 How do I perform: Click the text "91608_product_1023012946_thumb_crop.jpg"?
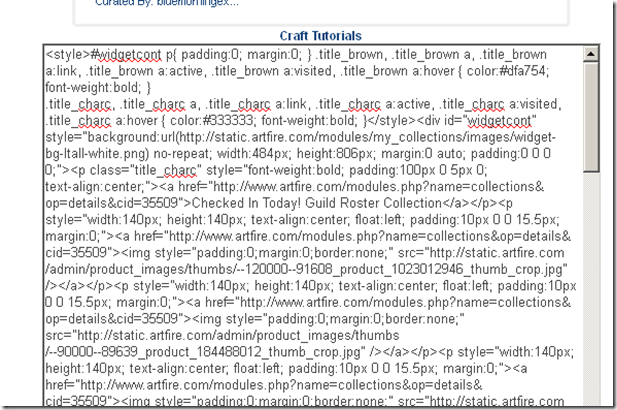tap(431, 269)
